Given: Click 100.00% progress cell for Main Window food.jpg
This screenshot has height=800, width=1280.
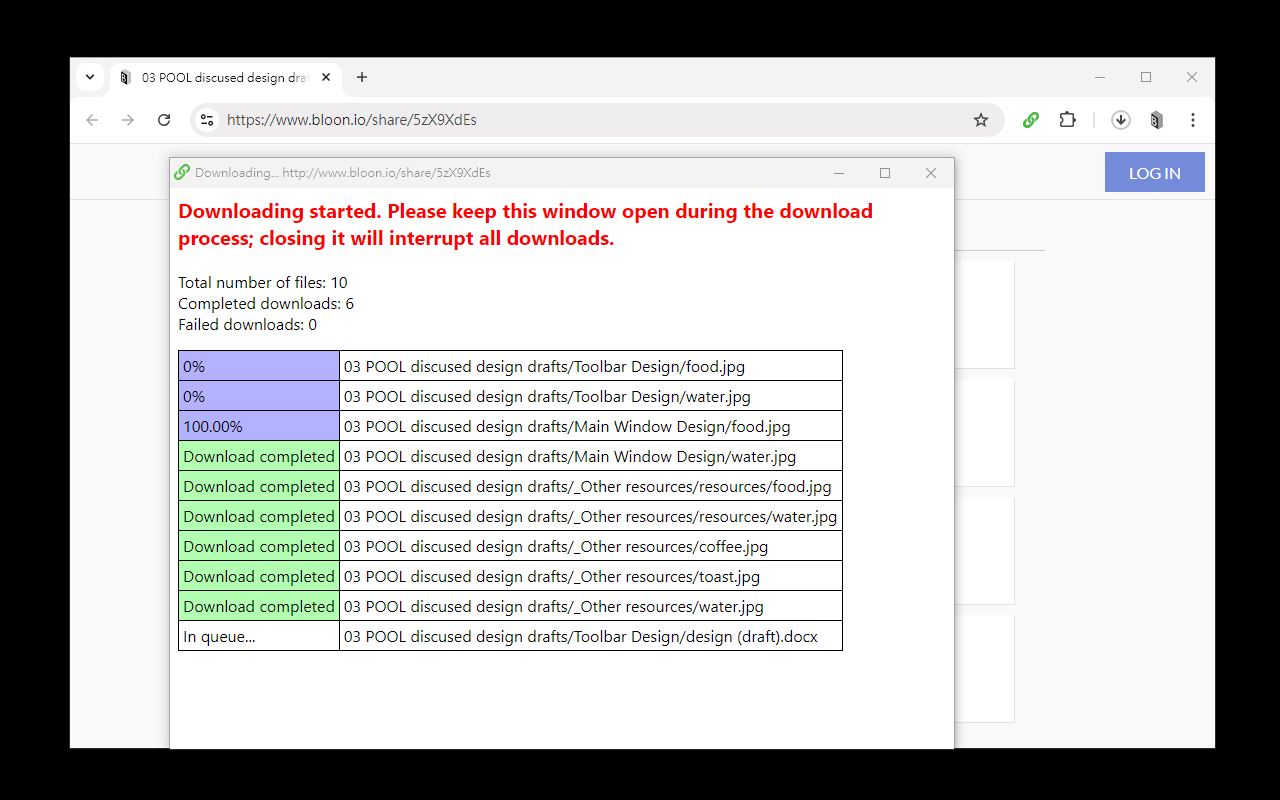Looking at the screenshot, I should (259, 426).
